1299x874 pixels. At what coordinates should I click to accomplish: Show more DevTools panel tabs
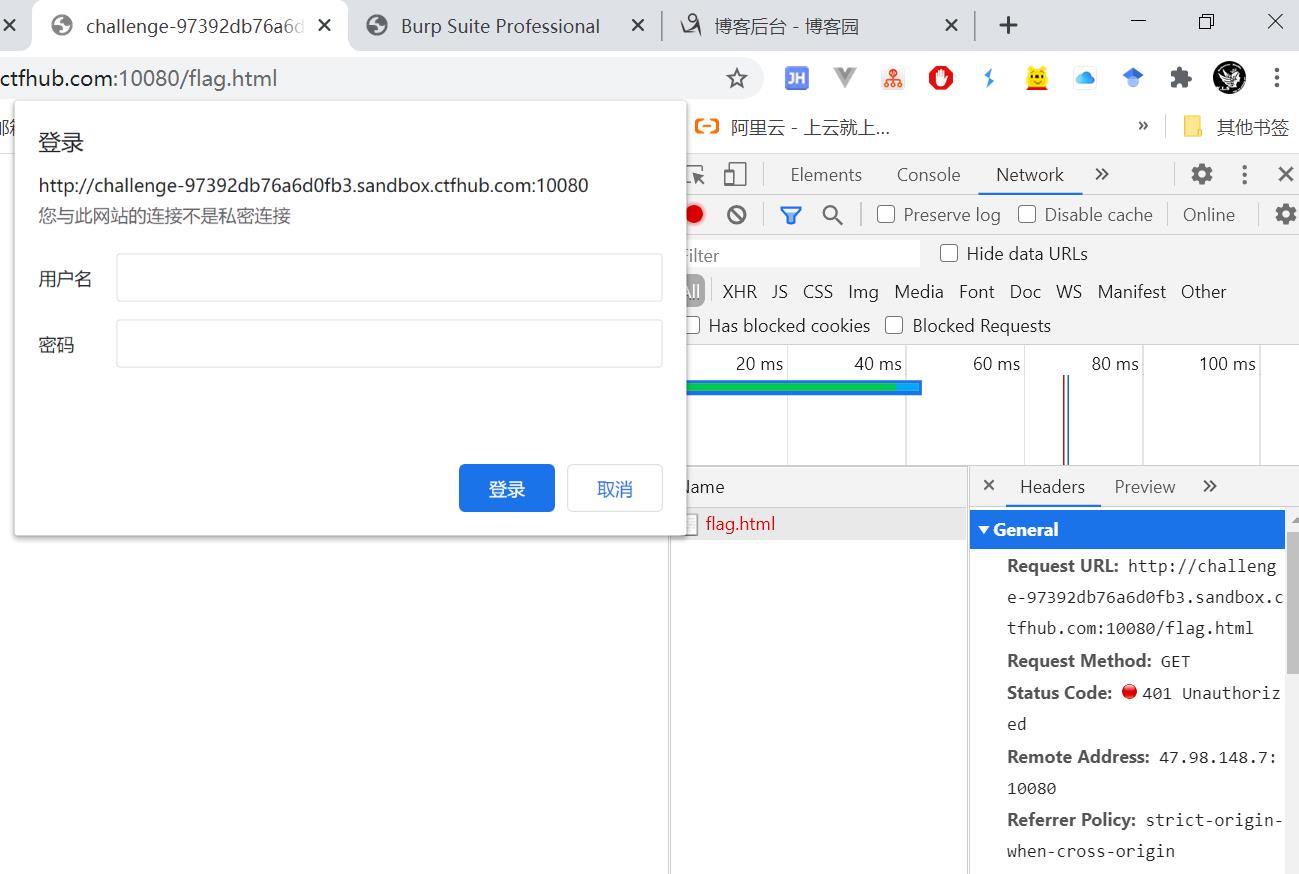click(x=1102, y=174)
